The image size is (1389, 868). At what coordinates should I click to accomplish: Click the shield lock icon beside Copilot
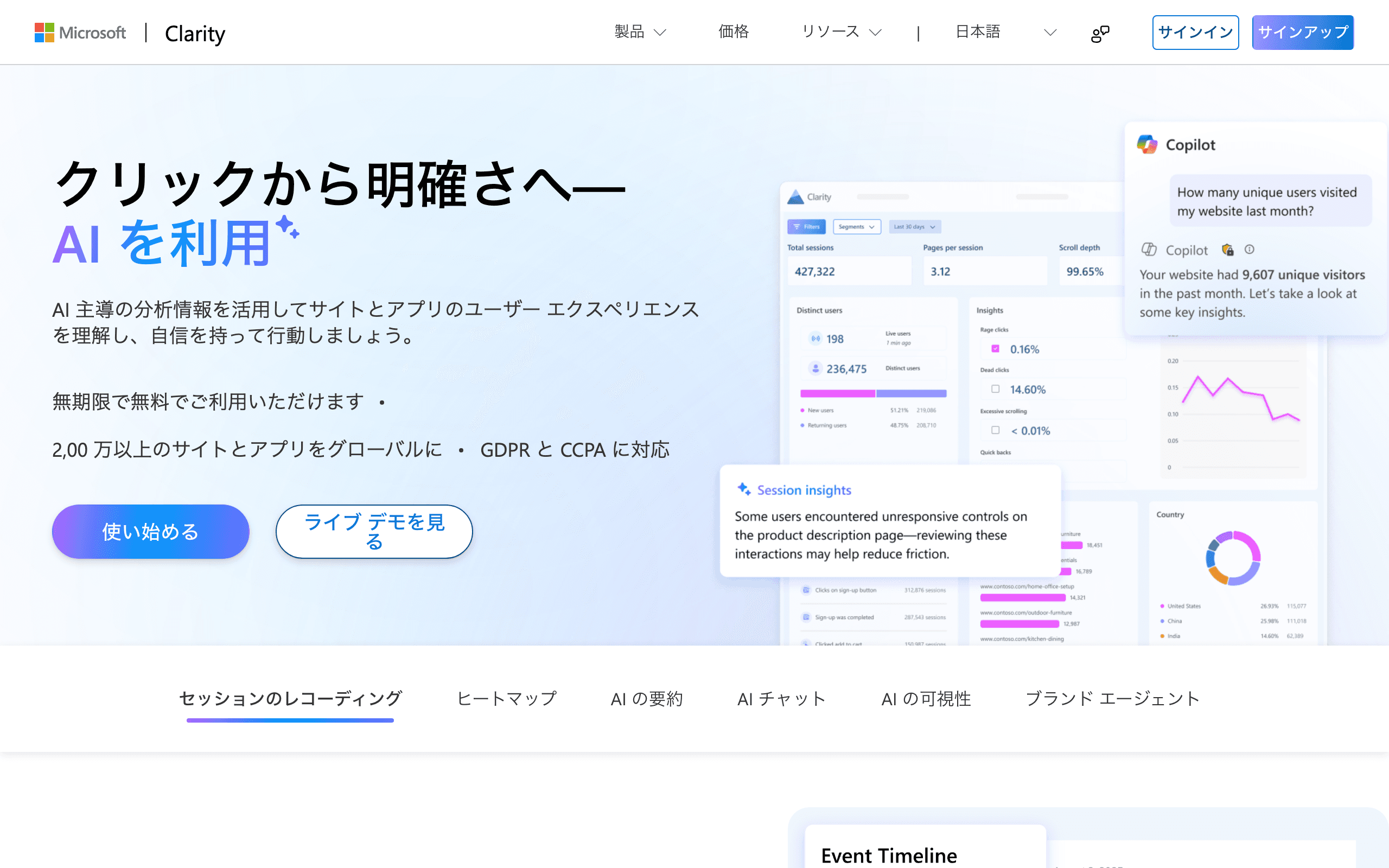click(1228, 249)
